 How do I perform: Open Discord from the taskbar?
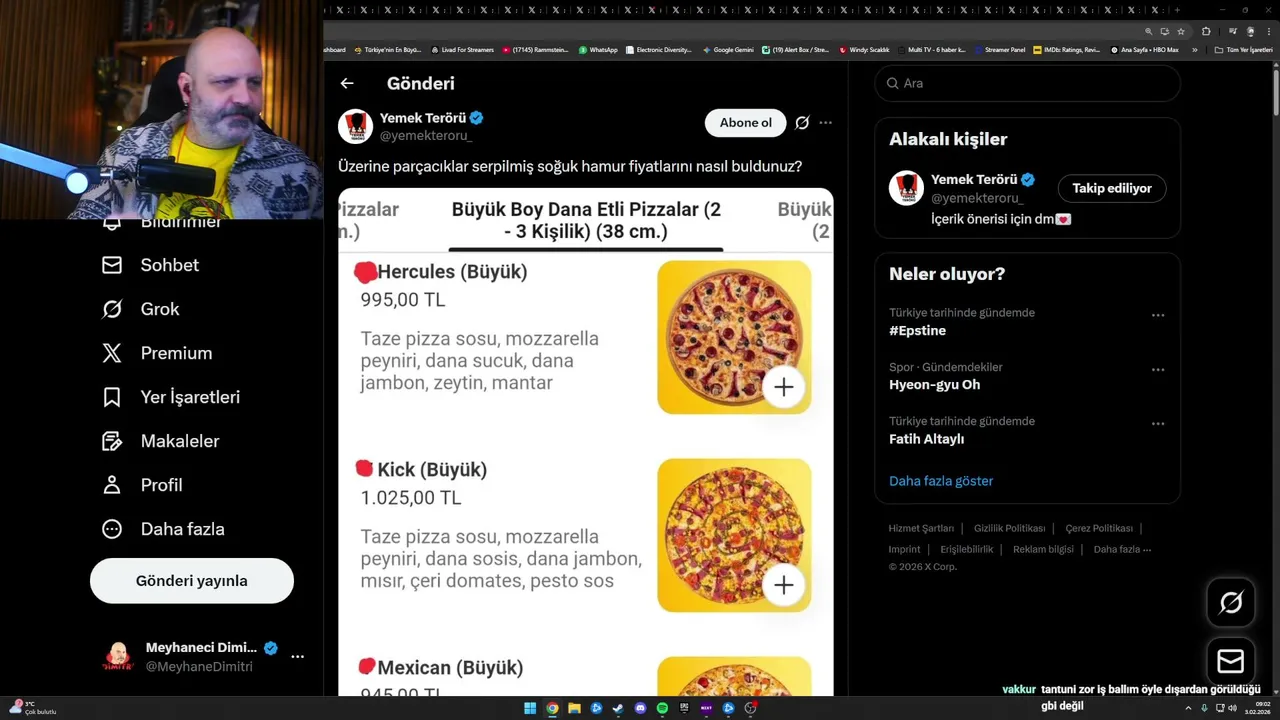point(640,709)
